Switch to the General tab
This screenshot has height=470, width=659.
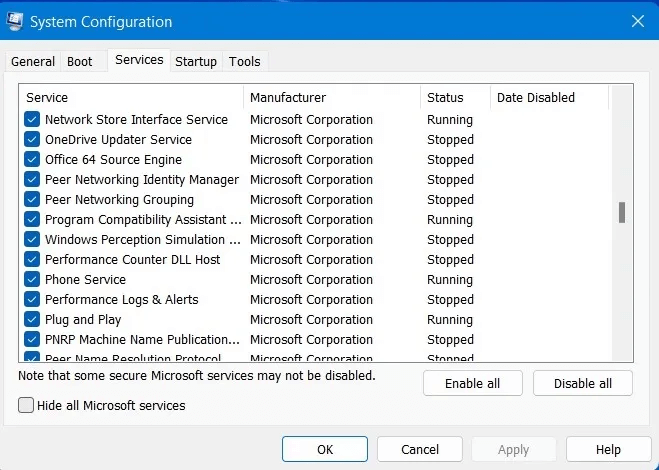coord(33,62)
